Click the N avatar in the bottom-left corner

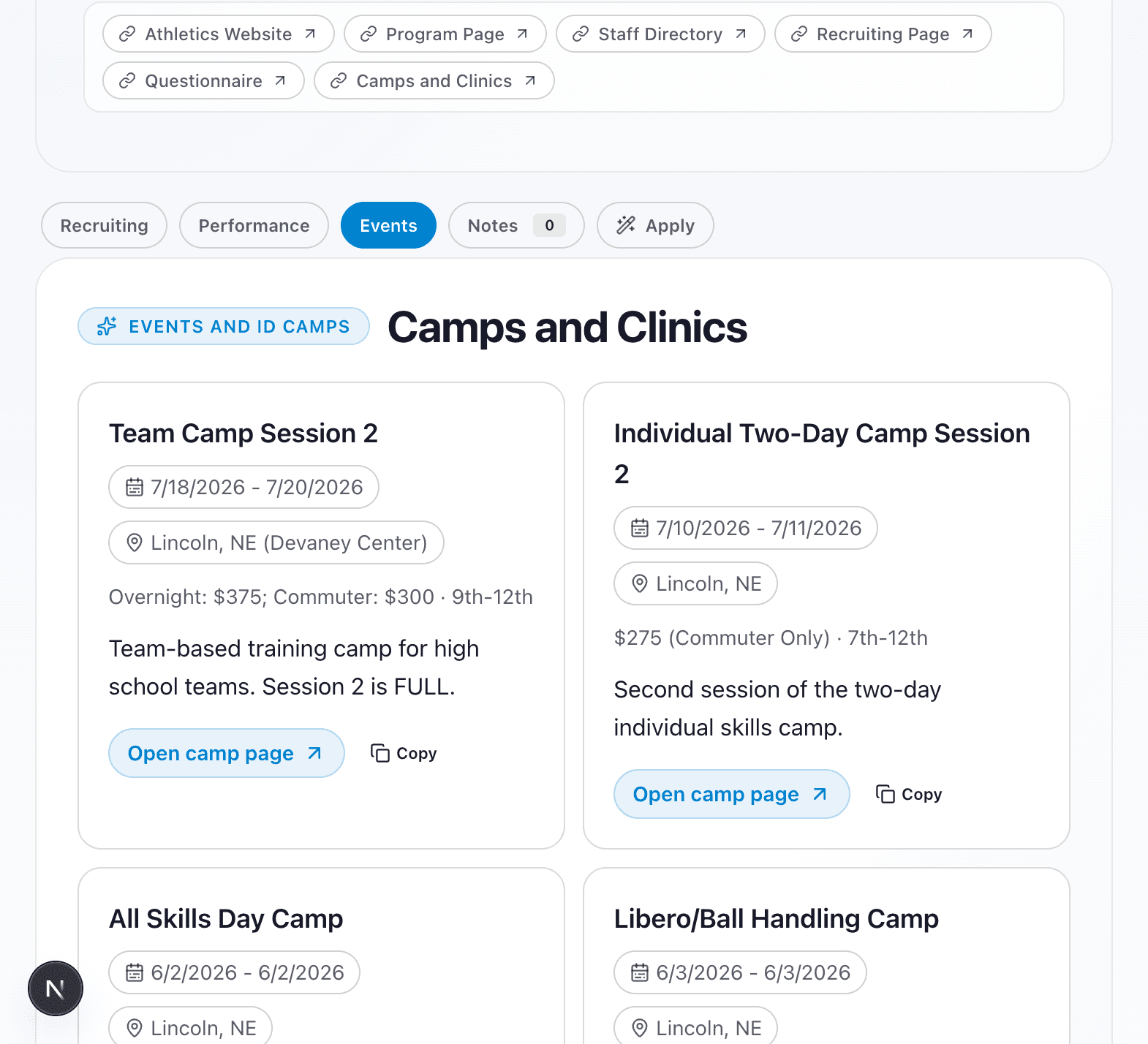56,988
